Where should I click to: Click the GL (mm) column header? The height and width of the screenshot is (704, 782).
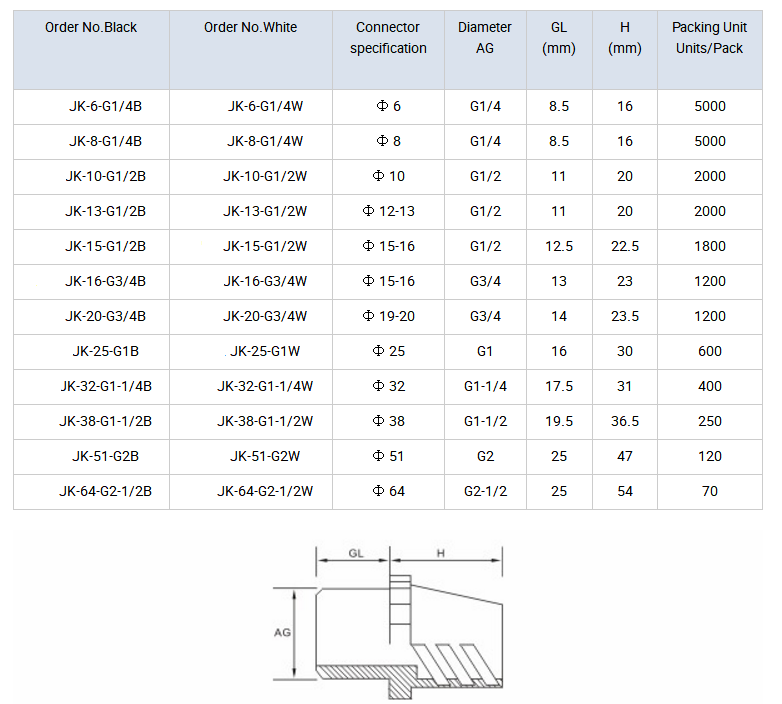558,38
